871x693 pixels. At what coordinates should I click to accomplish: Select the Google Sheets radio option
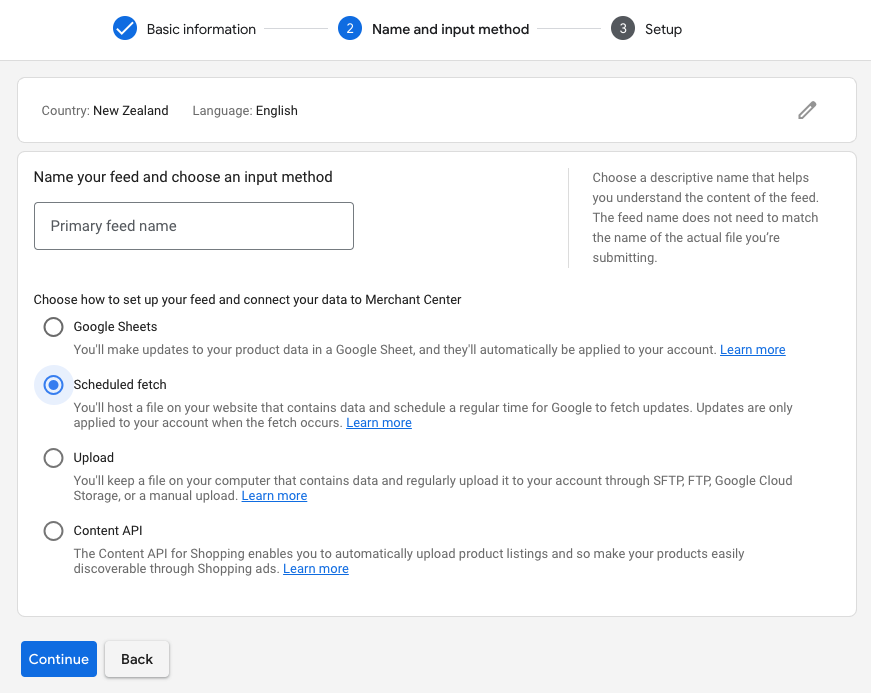(x=53, y=327)
